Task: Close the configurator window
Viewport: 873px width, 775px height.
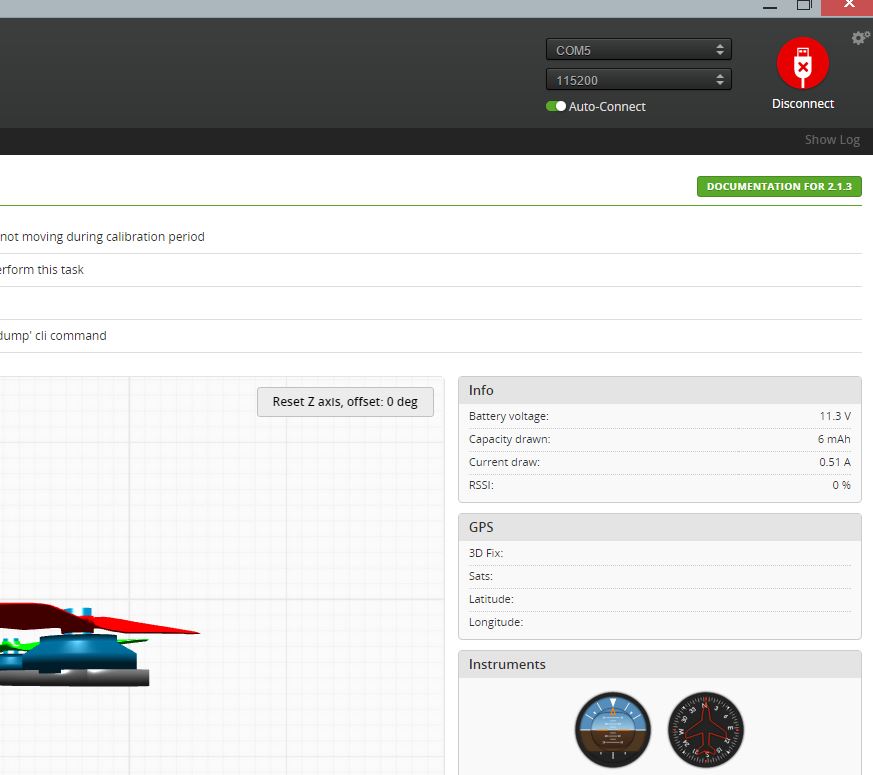Action: (848, 5)
